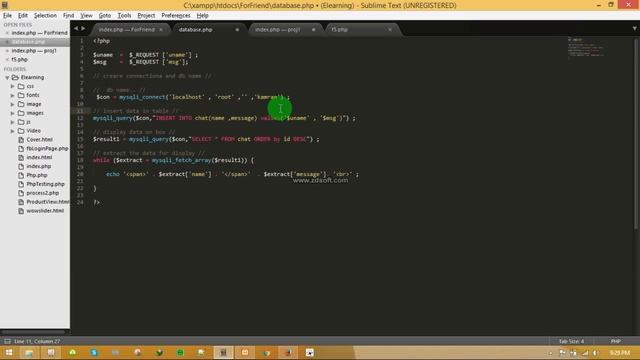Place cursor on line 12 INSERT query
The height and width of the screenshot is (360, 640).
[224, 118]
